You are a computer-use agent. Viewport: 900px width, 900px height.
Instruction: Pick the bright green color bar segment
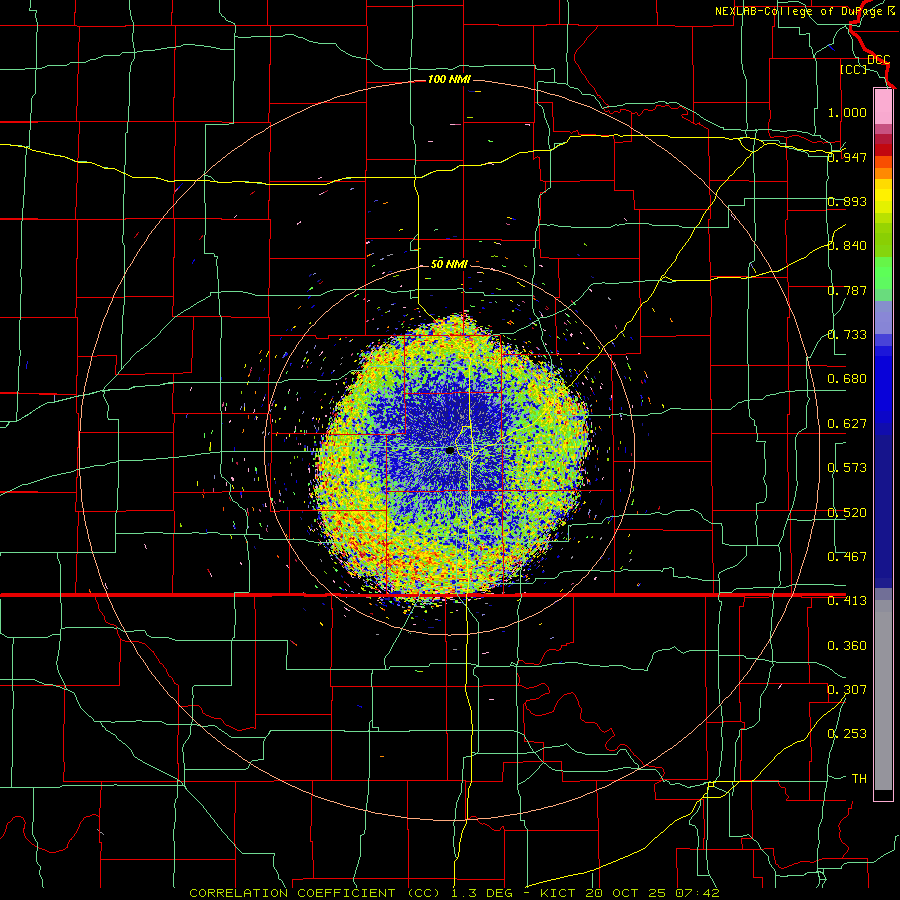(883, 273)
